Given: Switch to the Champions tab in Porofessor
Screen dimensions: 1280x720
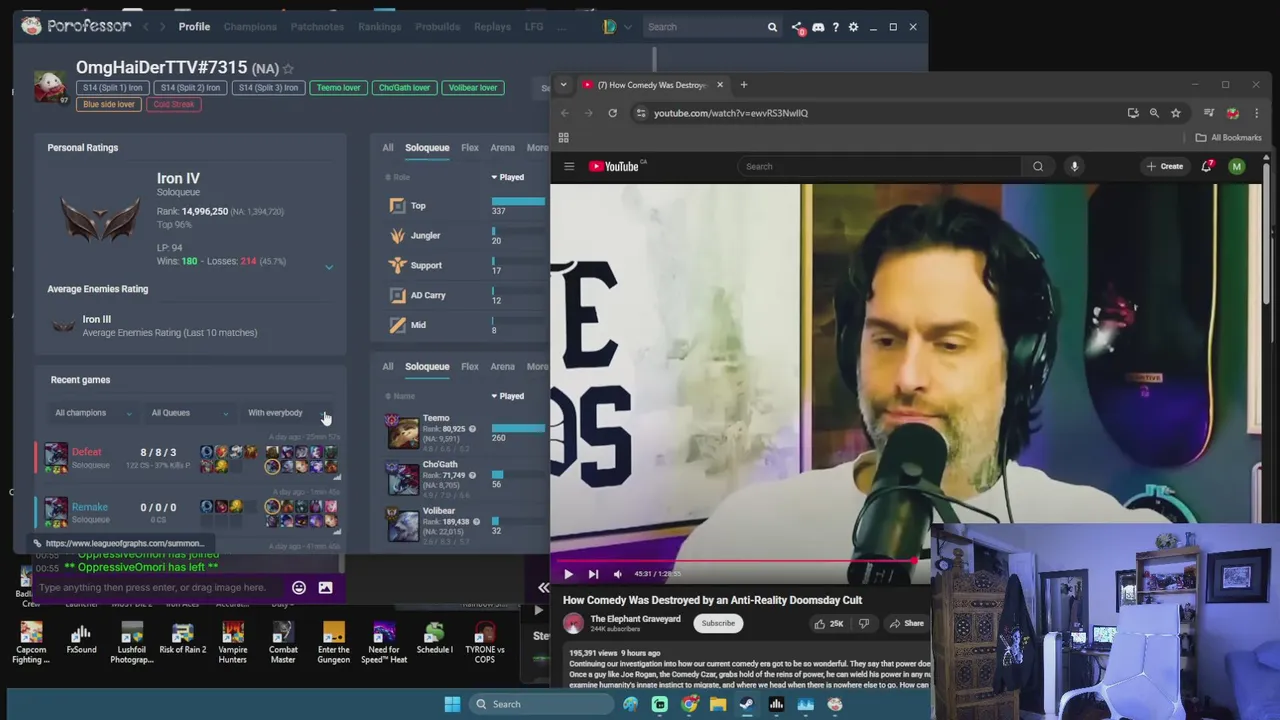Looking at the screenshot, I should point(250,27).
